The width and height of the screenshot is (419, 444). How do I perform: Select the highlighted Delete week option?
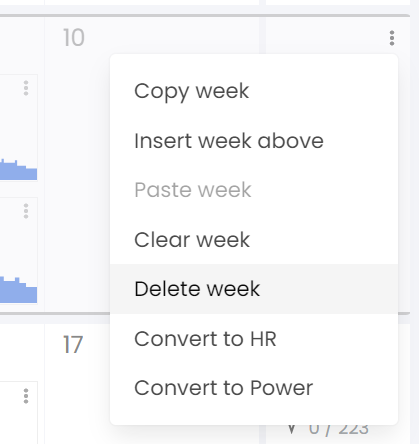[x=254, y=289]
